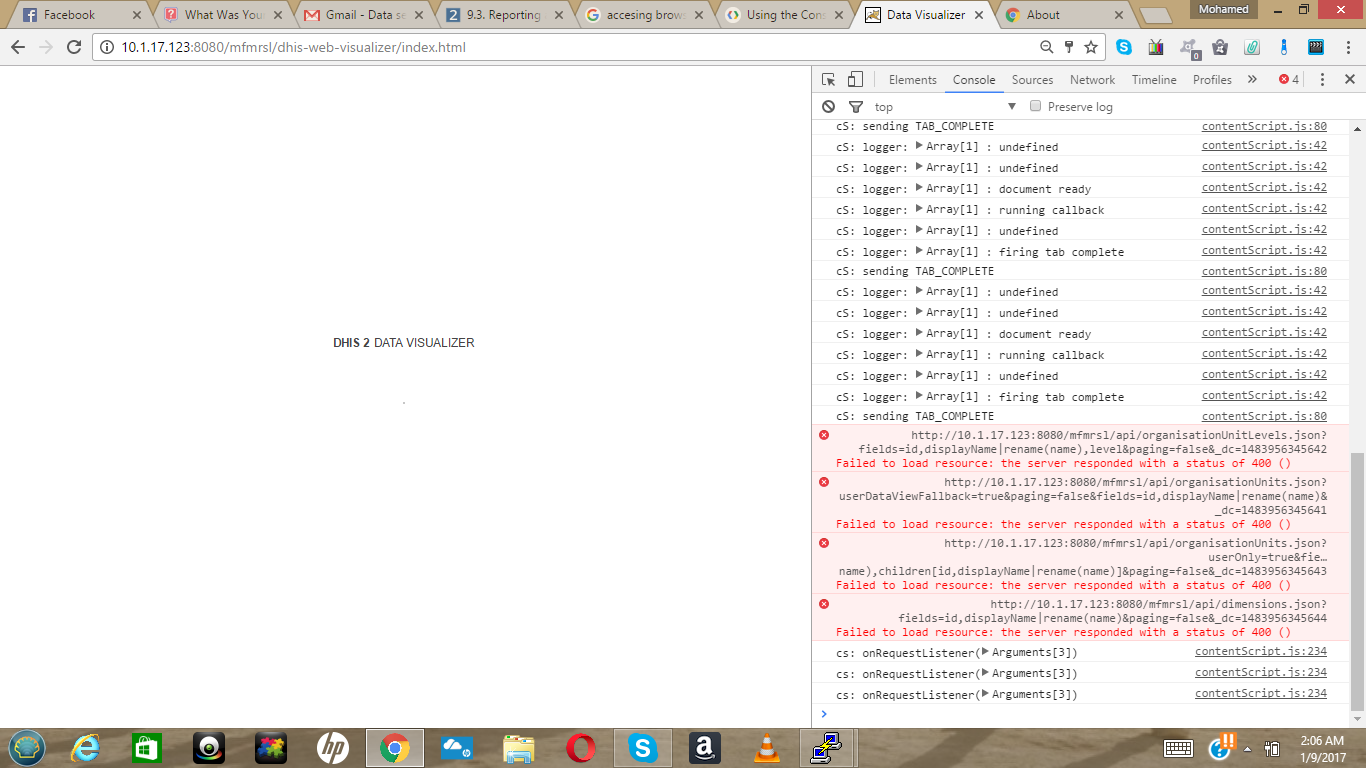Bookmark this page with the star
The width and height of the screenshot is (1366, 768).
coord(1091,47)
